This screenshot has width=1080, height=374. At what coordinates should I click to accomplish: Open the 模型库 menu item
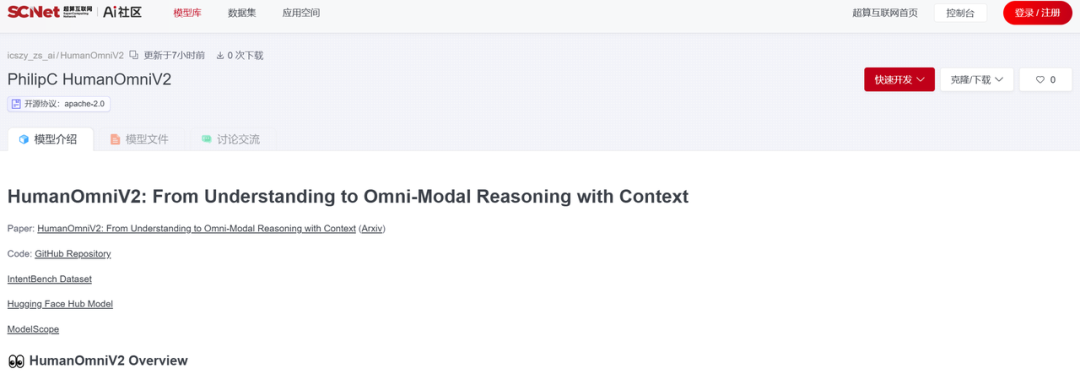[x=187, y=13]
